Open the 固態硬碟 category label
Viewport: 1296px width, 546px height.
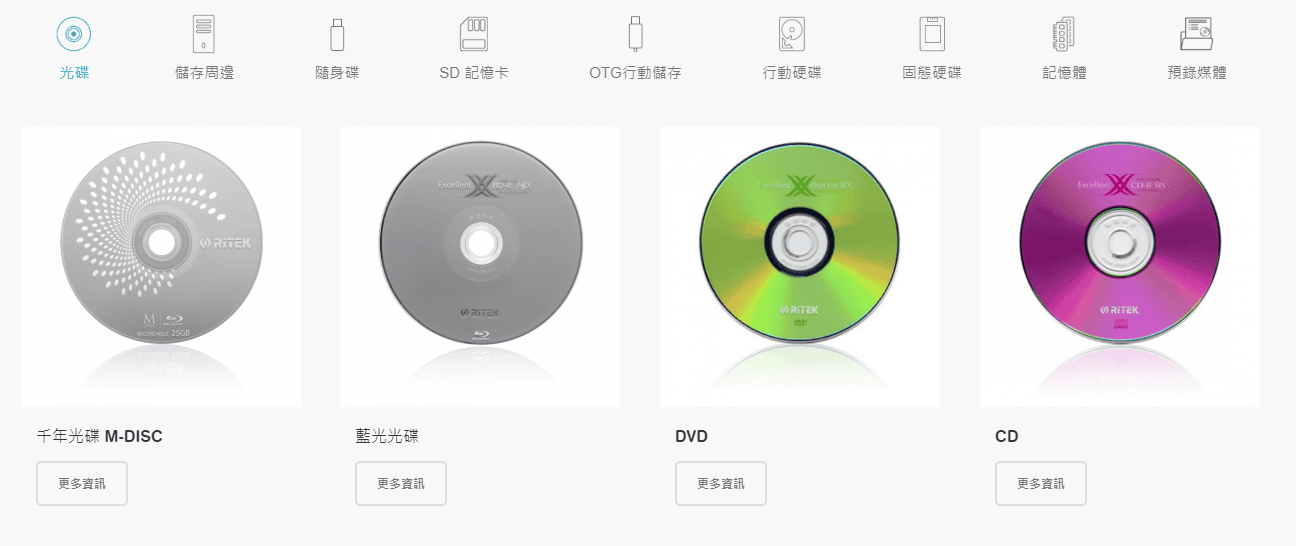click(932, 73)
